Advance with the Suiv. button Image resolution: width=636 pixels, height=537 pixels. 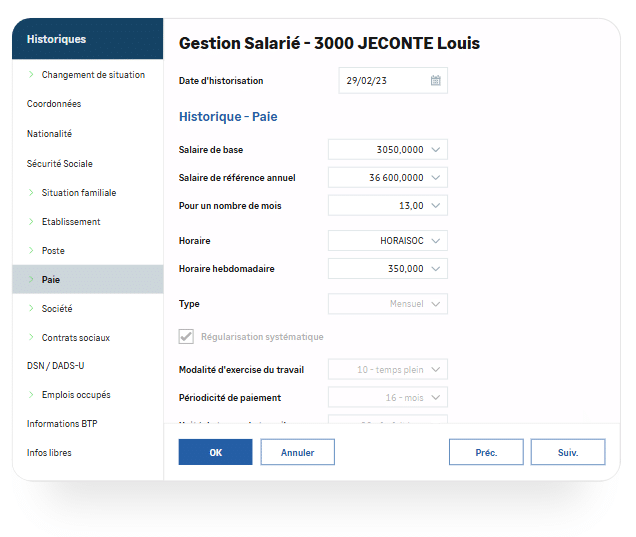[568, 452]
